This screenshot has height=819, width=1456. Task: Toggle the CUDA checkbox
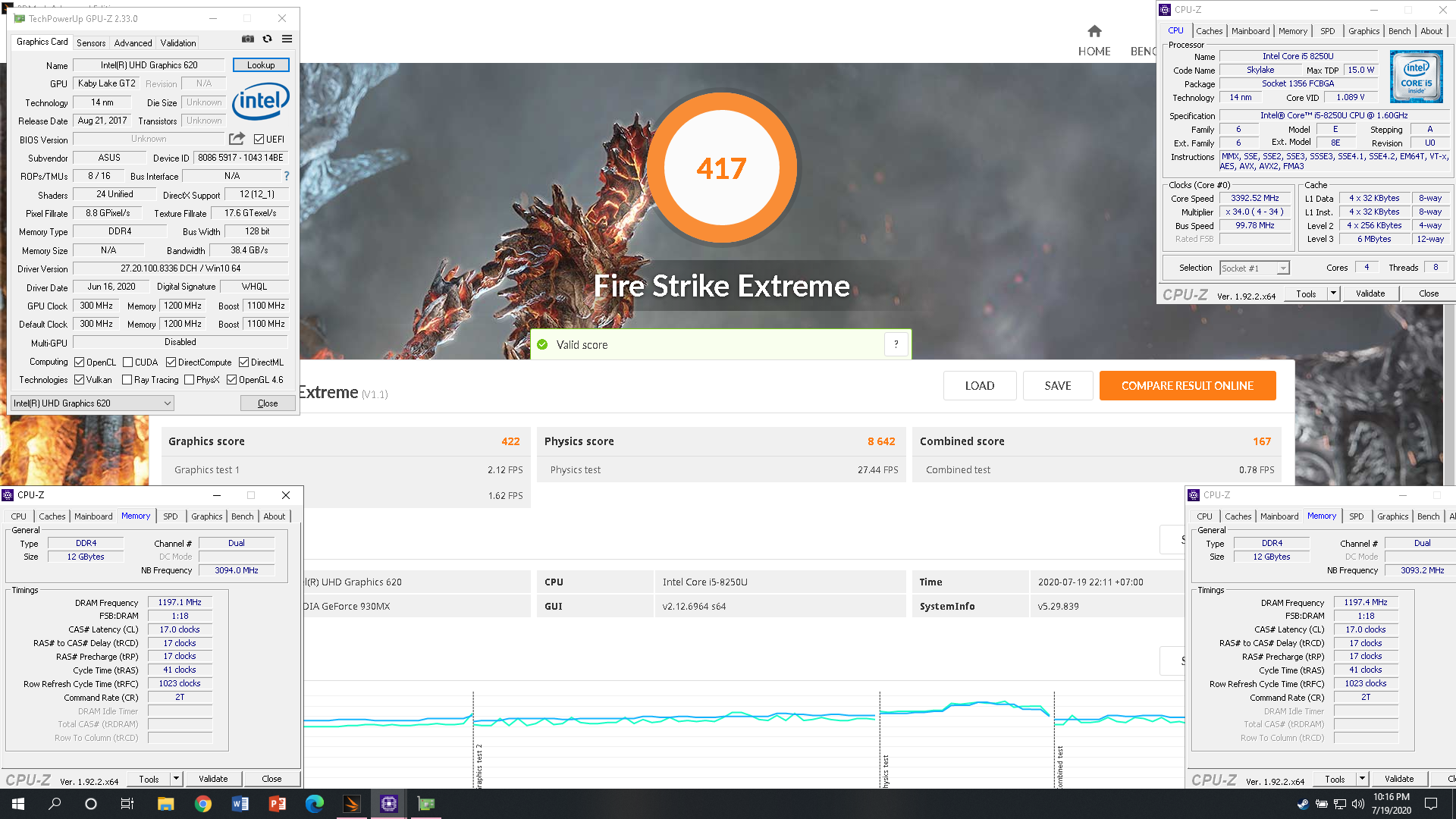[127, 362]
